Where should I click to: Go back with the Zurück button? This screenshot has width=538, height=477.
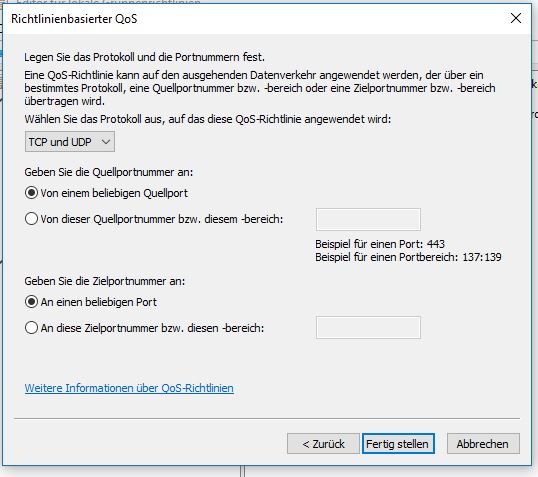pyautogui.click(x=323, y=444)
